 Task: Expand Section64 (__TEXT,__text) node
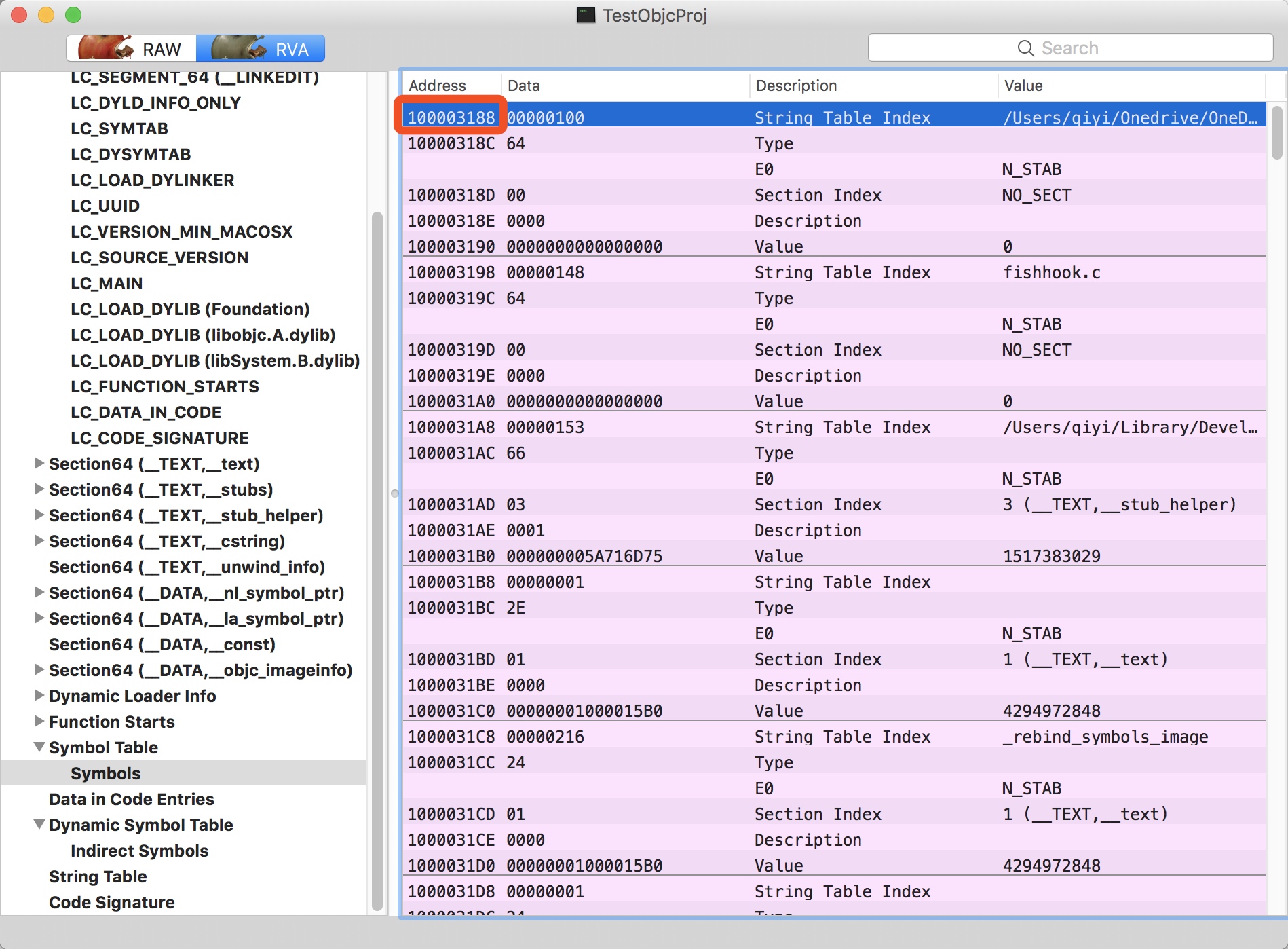pyautogui.click(x=39, y=463)
